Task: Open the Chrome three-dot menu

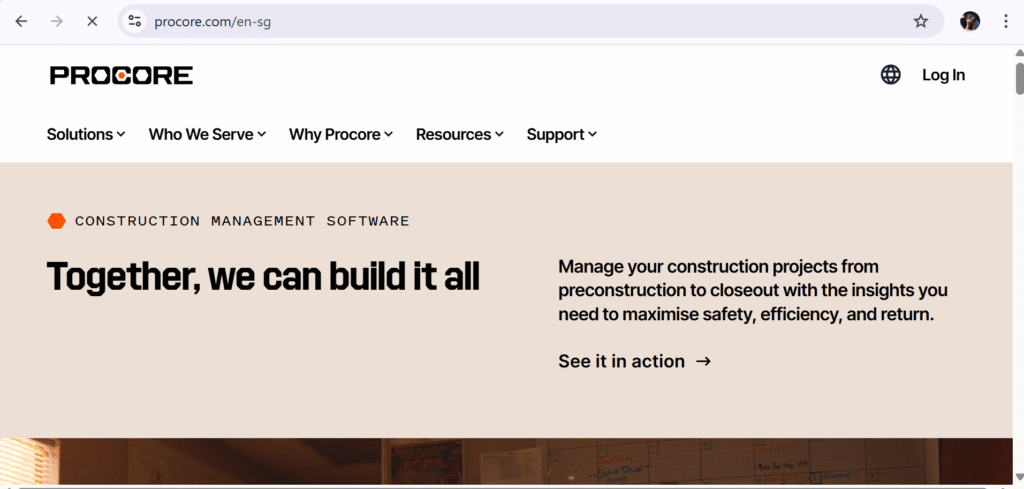Action: pyautogui.click(x=1006, y=22)
